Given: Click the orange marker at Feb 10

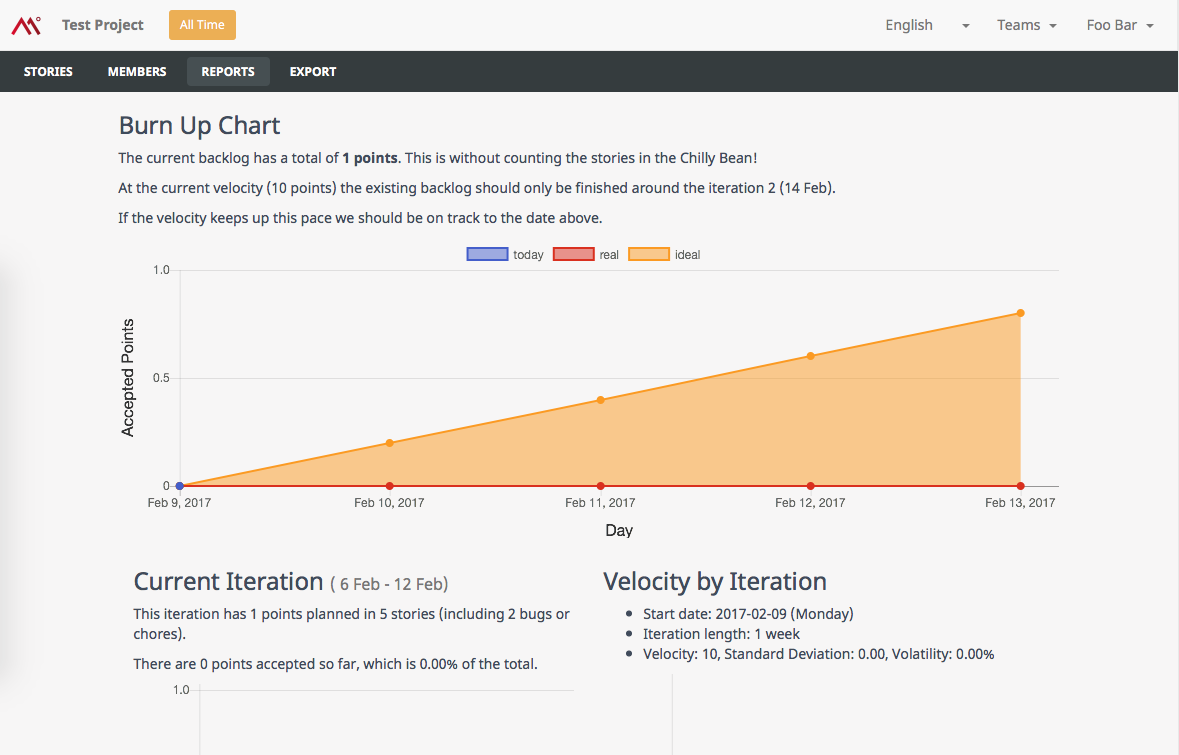Looking at the screenshot, I should 389,441.
